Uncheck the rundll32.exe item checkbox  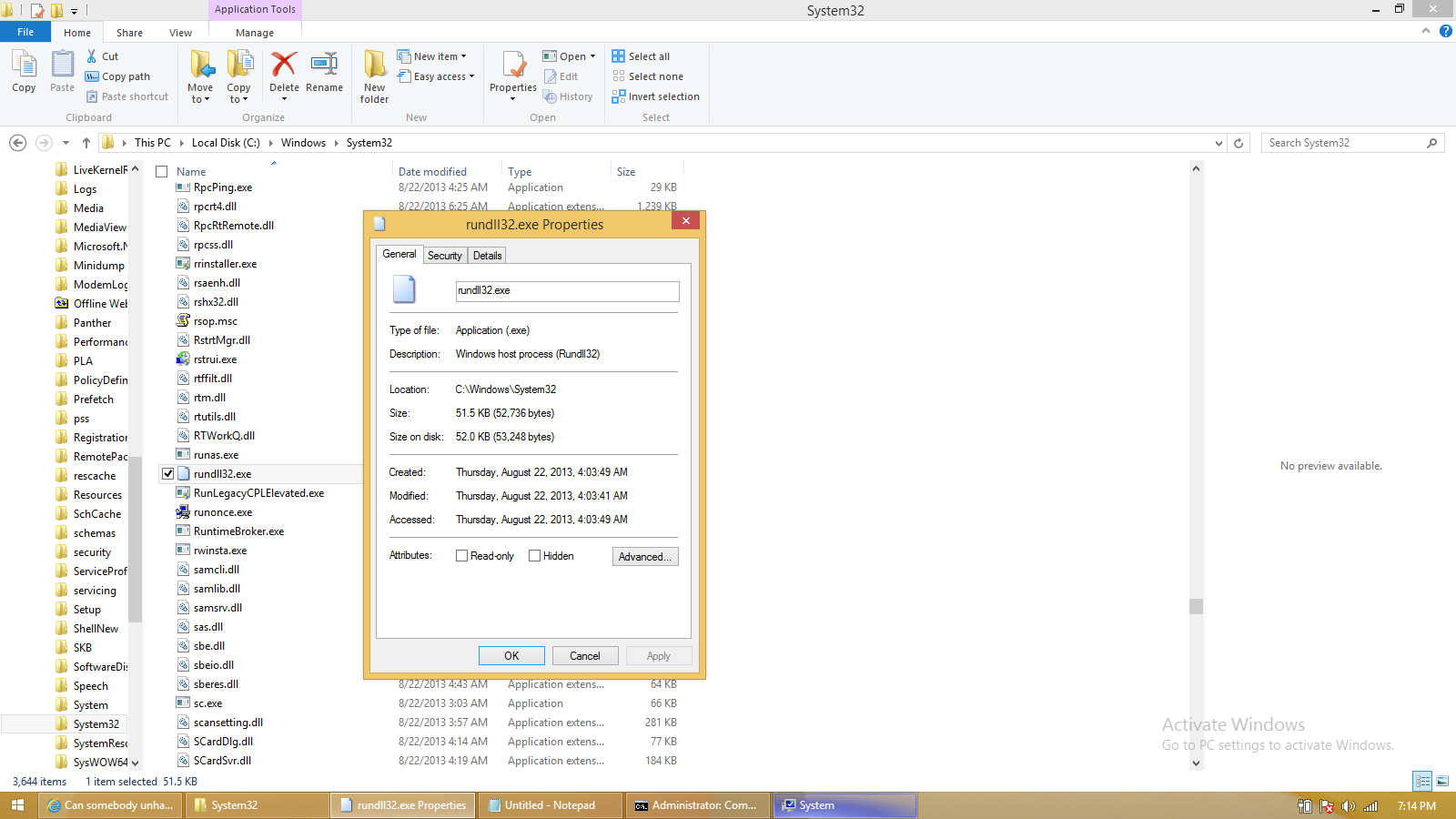[167, 473]
